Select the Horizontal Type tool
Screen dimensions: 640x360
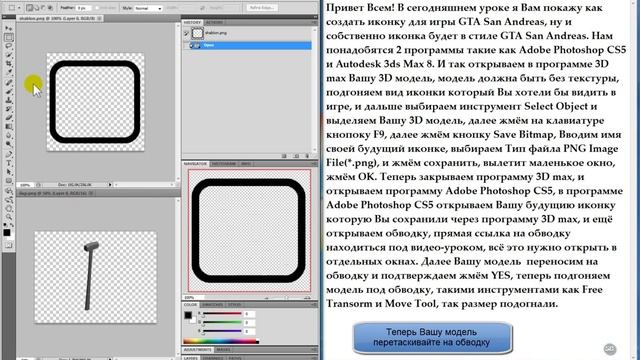[x=8, y=163]
